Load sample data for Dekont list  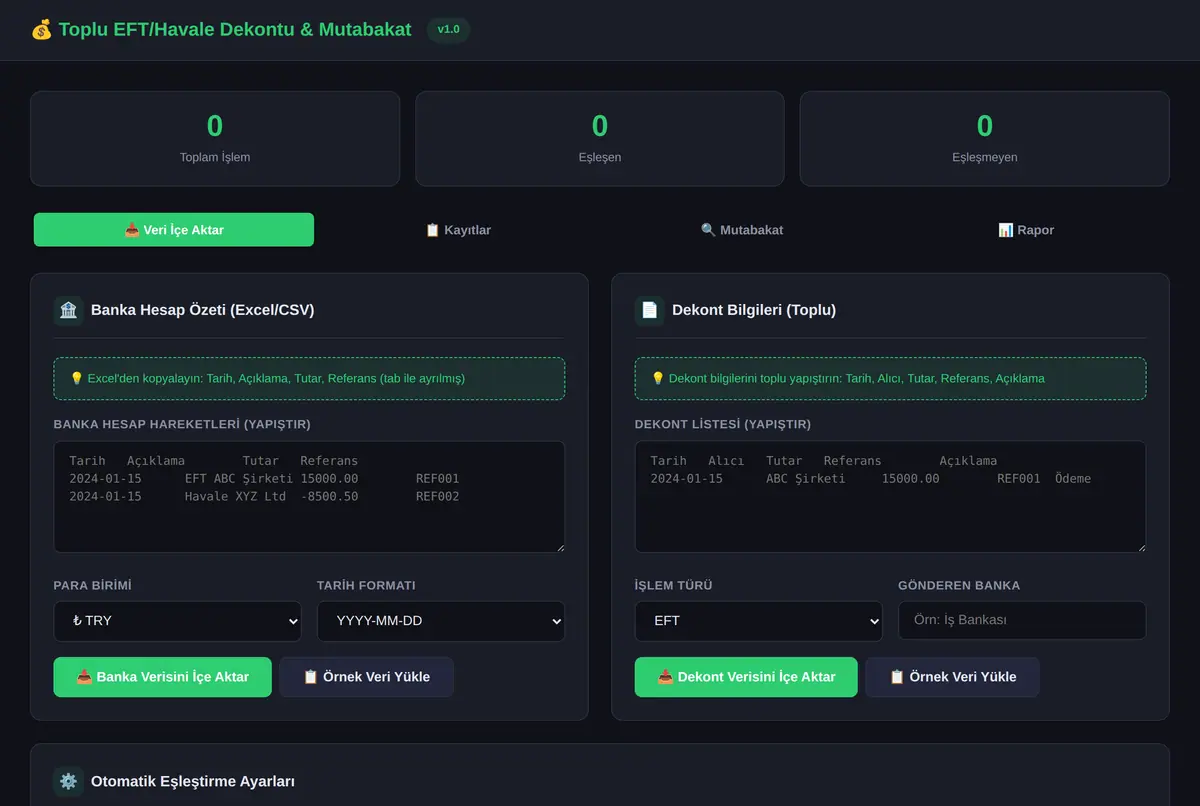tap(953, 677)
